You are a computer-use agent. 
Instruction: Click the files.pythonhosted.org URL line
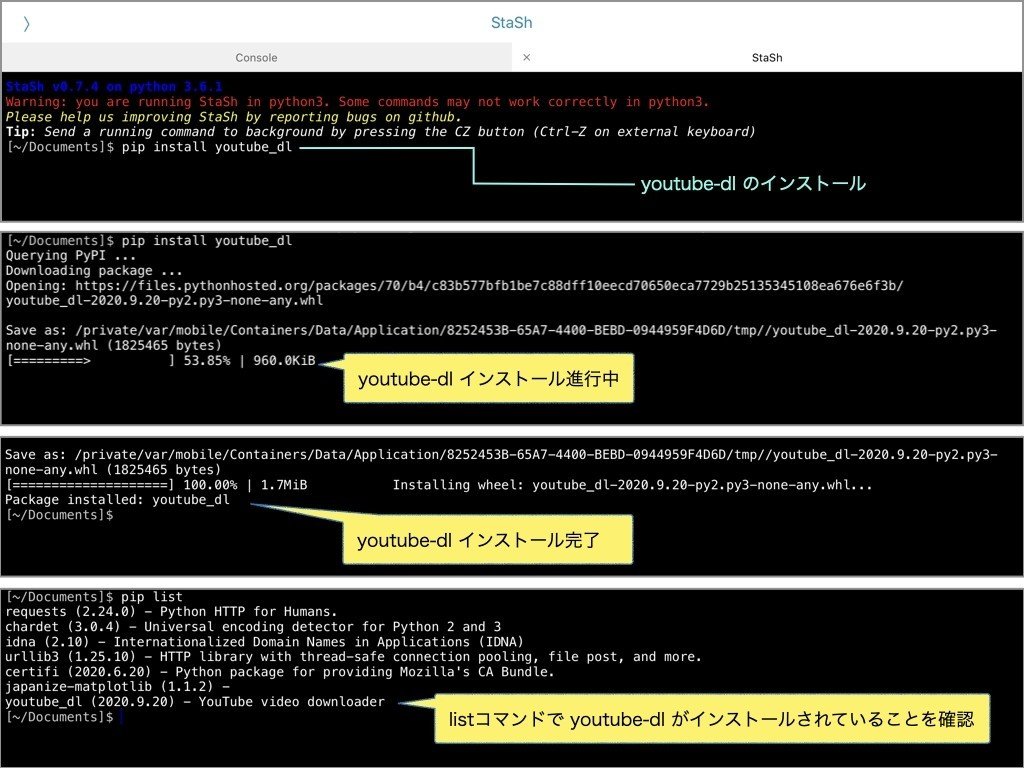point(455,285)
